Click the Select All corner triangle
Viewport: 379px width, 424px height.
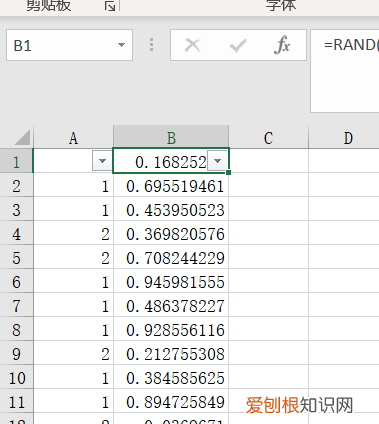click(x=23, y=137)
